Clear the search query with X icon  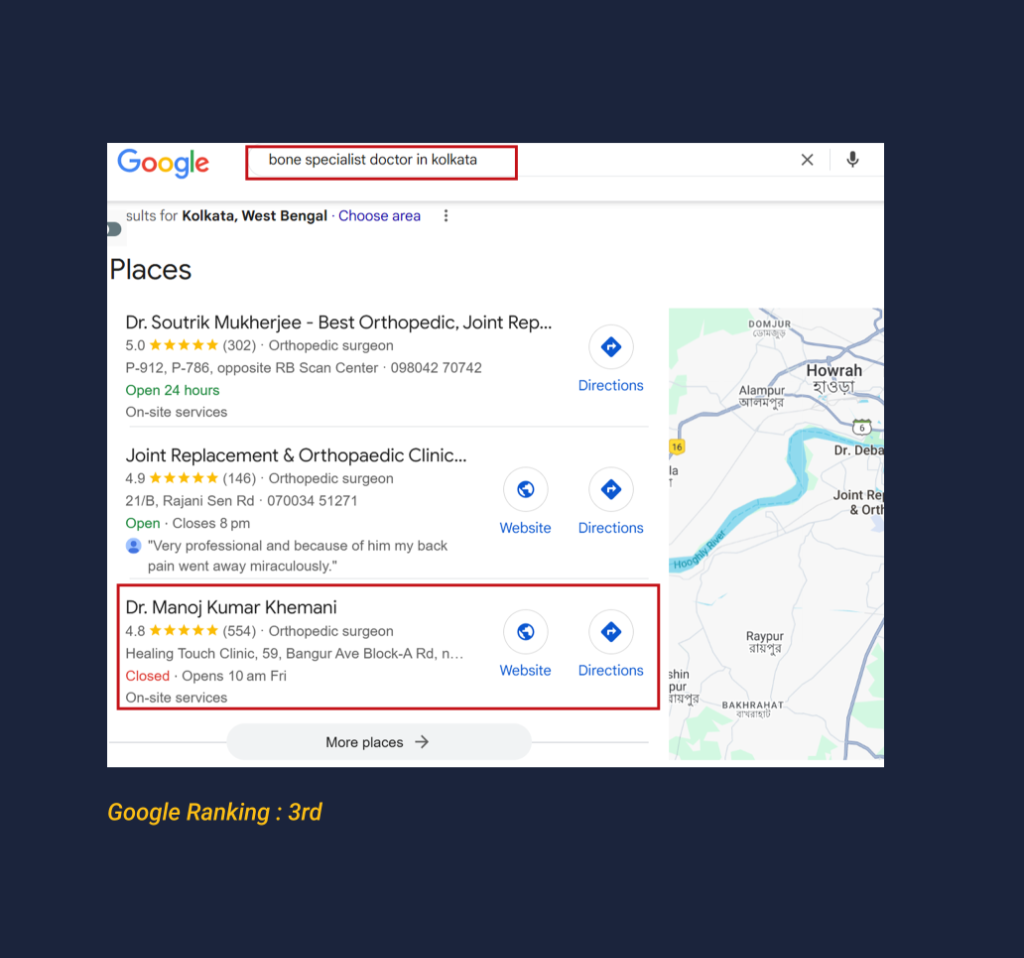point(807,160)
